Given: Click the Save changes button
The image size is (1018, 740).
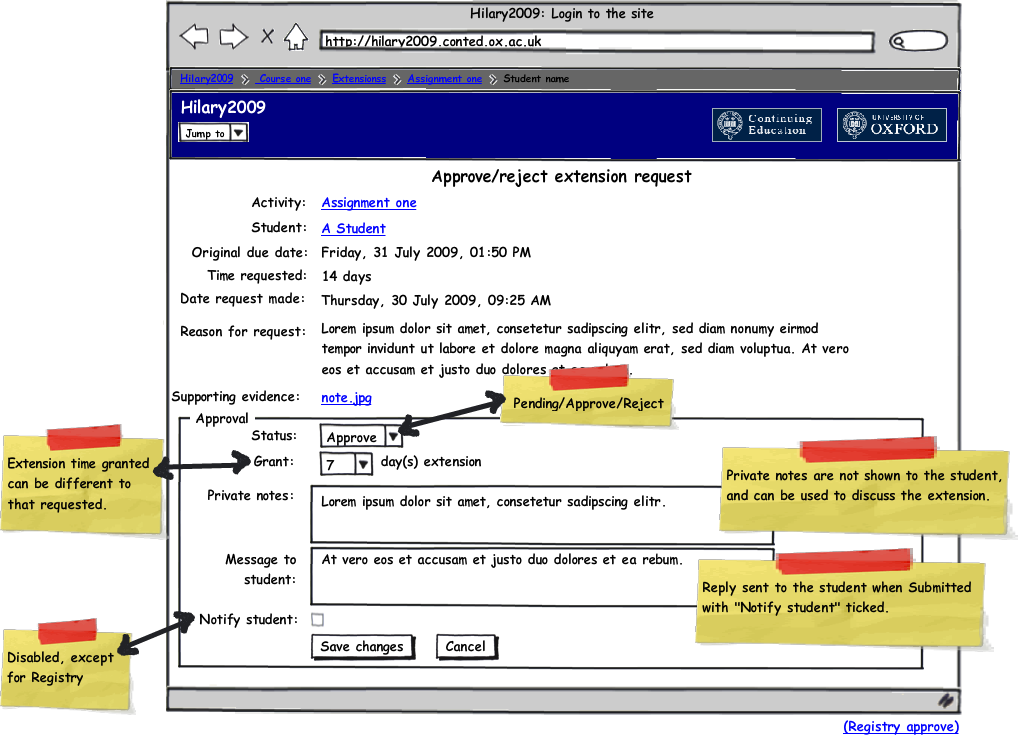Looking at the screenshot, I should pos(362,647).
